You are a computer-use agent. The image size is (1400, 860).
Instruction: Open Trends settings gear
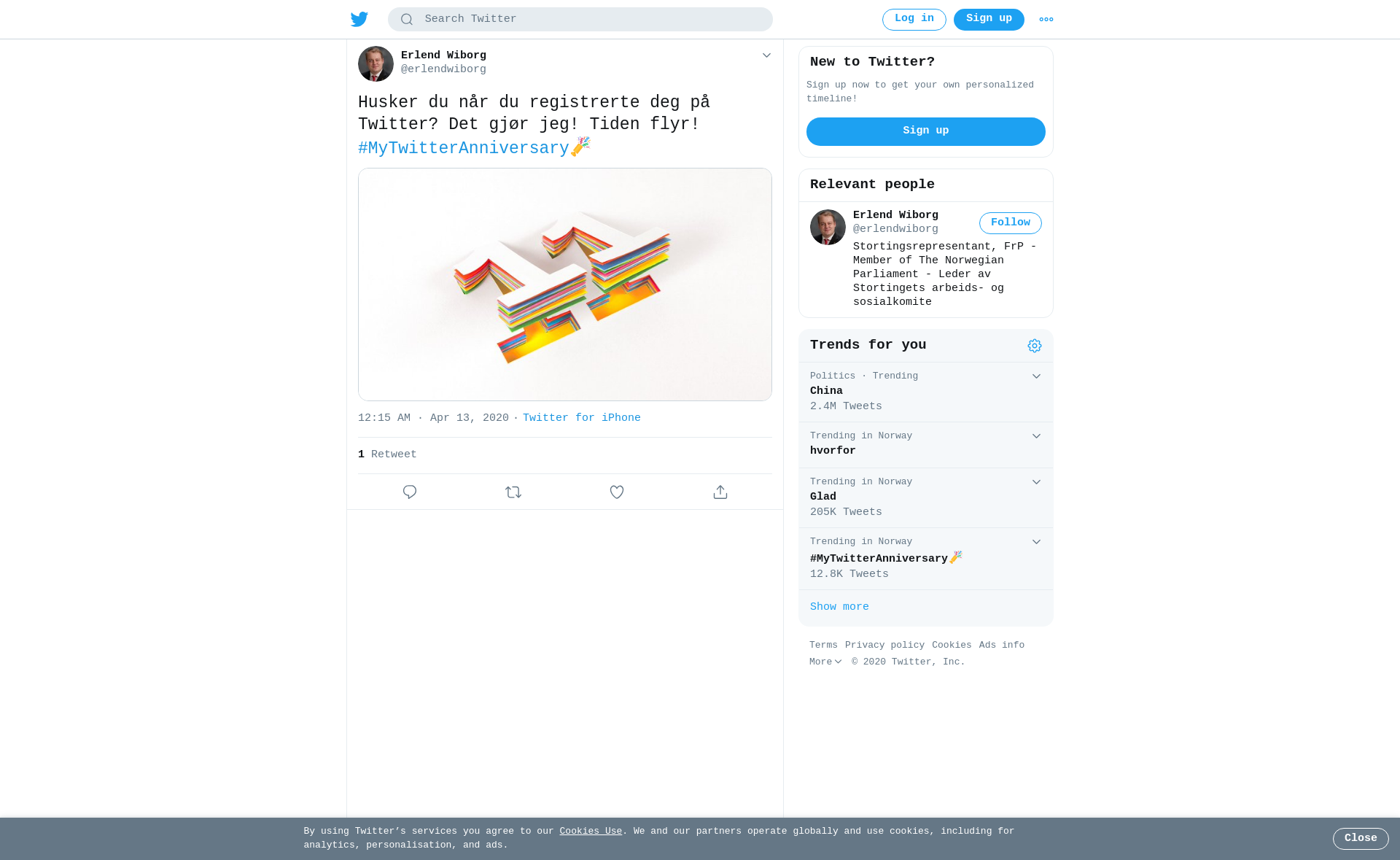(1035, 346)
